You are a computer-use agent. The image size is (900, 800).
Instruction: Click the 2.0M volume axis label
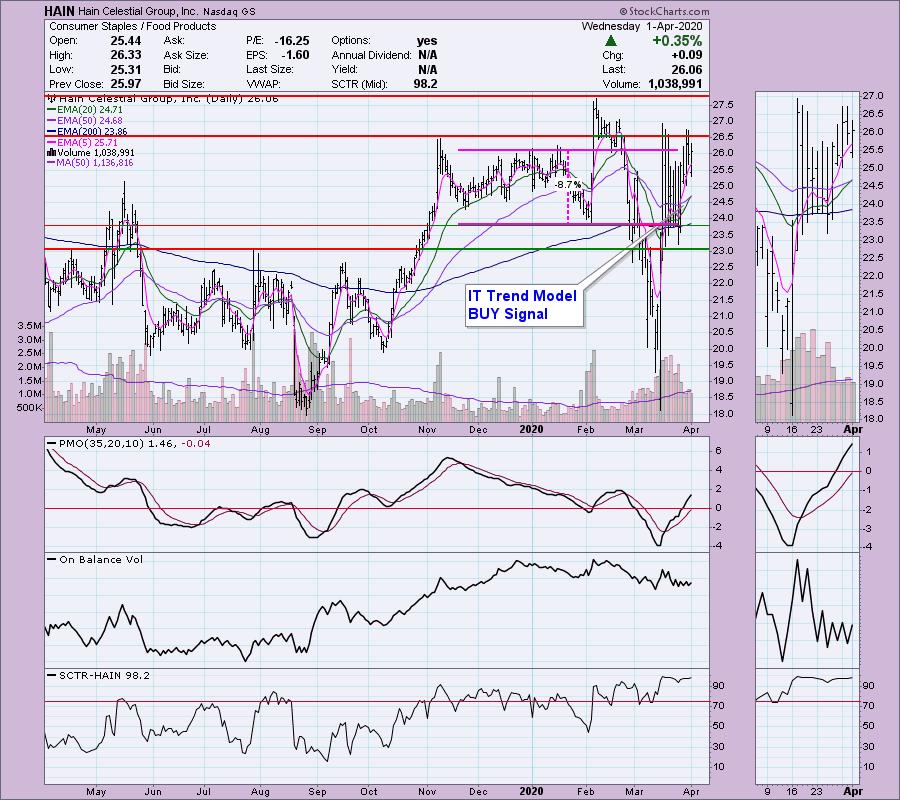(x=30, y=367)
